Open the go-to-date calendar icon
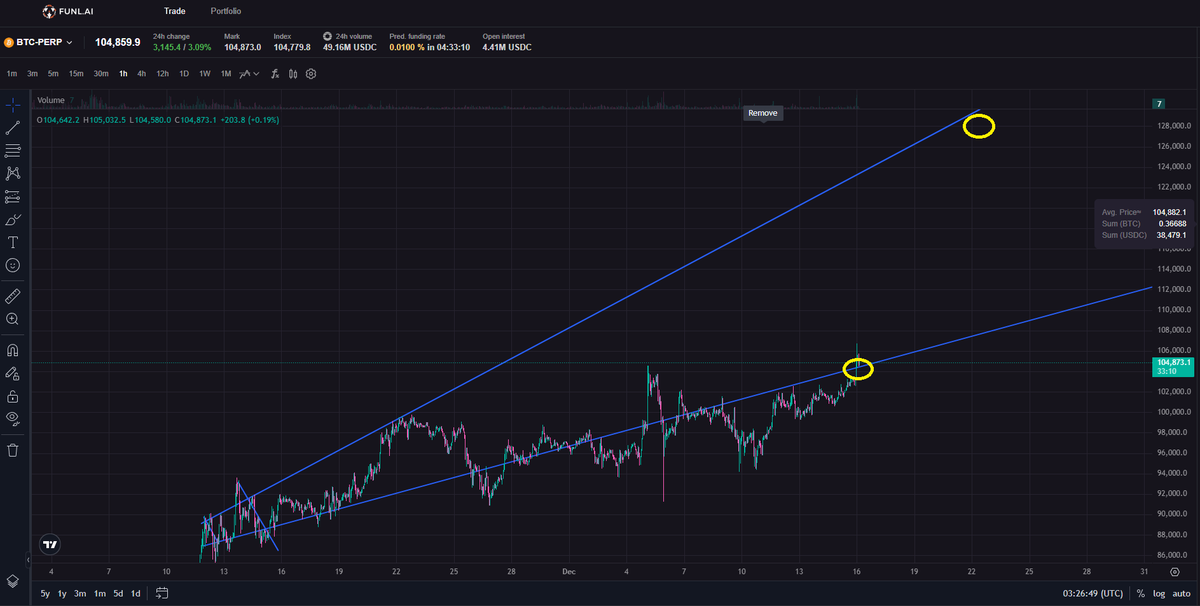The height and width of the screenshot is (606, 1200). pos(162,593)
